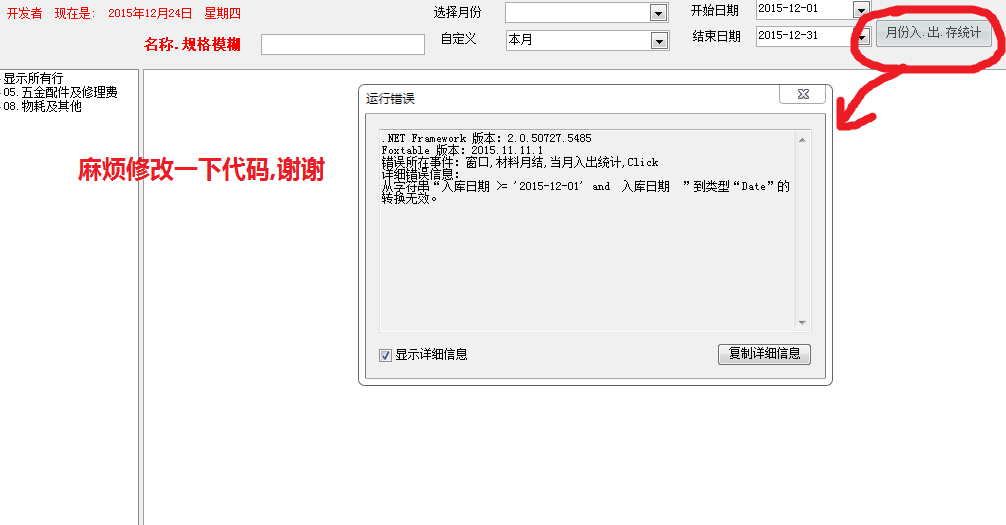The height and width of the screenshot is (525, 1006).
Task: Click the 名称.规格模糊 search input field
Action: (343, 44)
